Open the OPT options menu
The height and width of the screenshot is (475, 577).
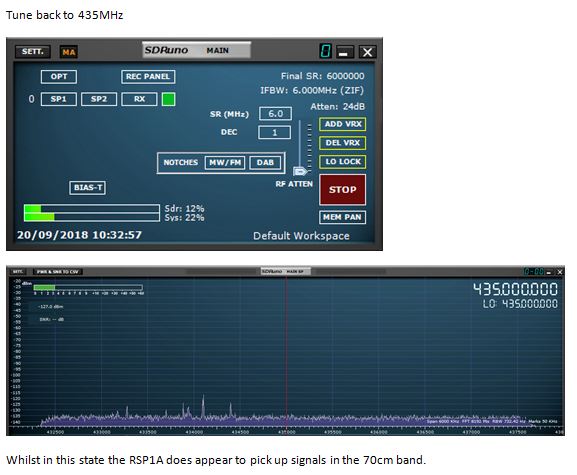(59, 77)
